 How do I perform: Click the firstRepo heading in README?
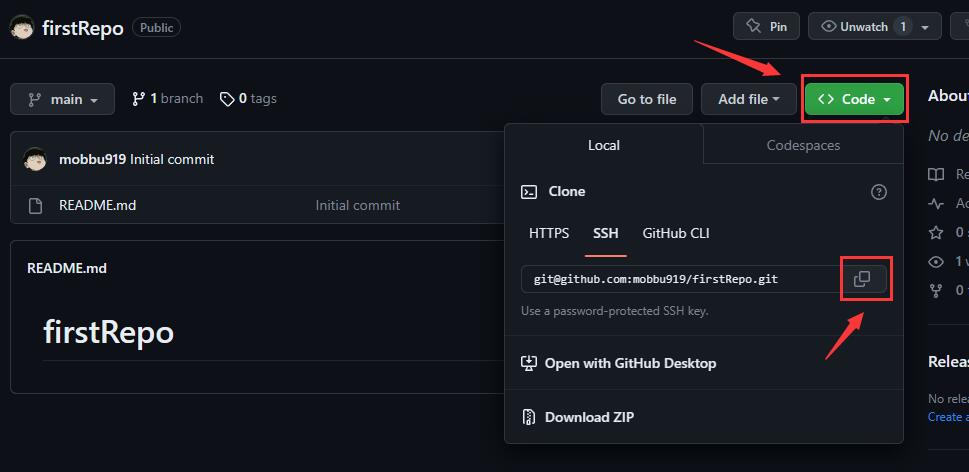(x=109, y=333)
